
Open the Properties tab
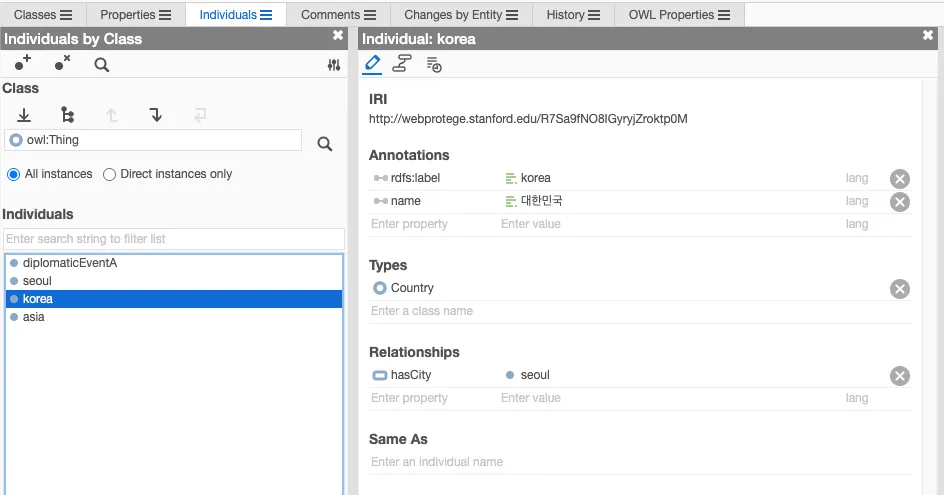coord(135,14)
